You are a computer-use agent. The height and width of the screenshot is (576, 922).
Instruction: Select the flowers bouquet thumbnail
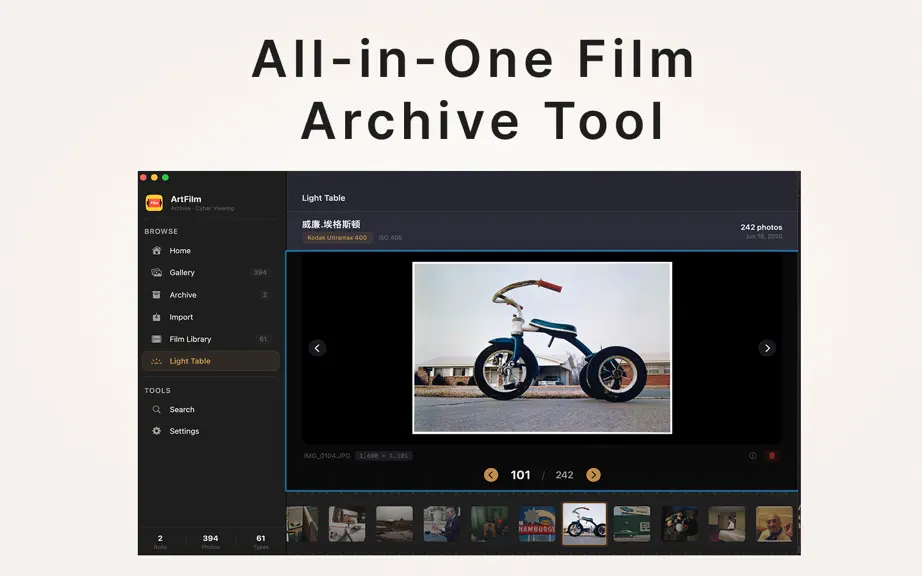(x=679, y=524)
